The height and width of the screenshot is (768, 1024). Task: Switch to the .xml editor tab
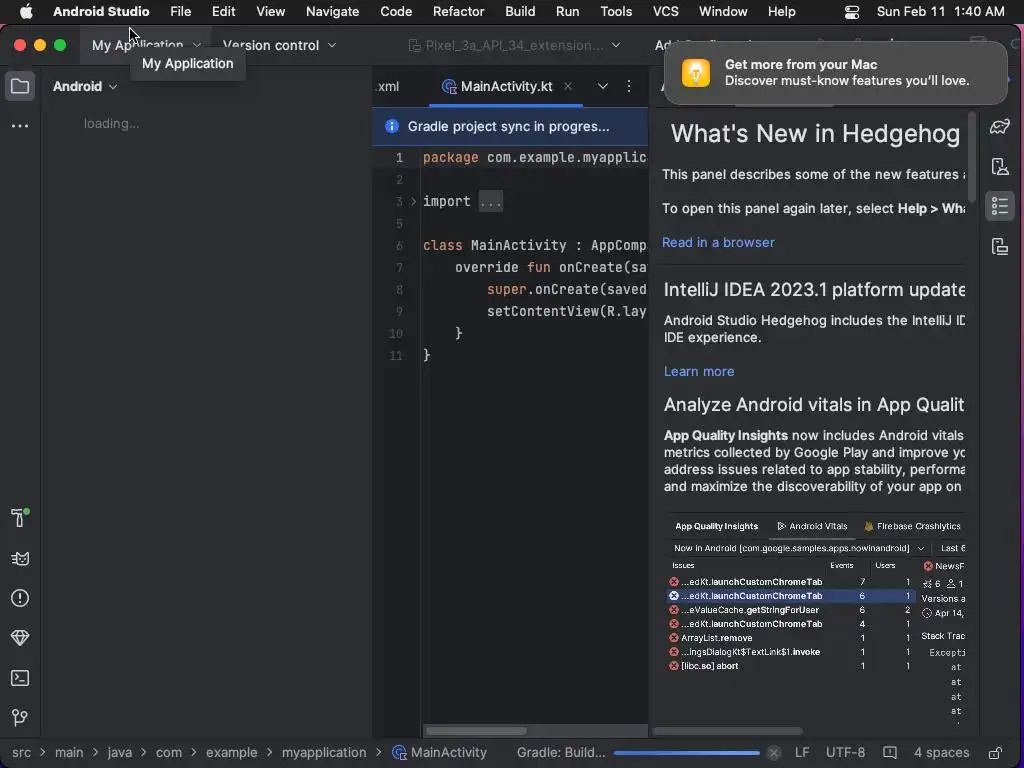tap(388, 86)
